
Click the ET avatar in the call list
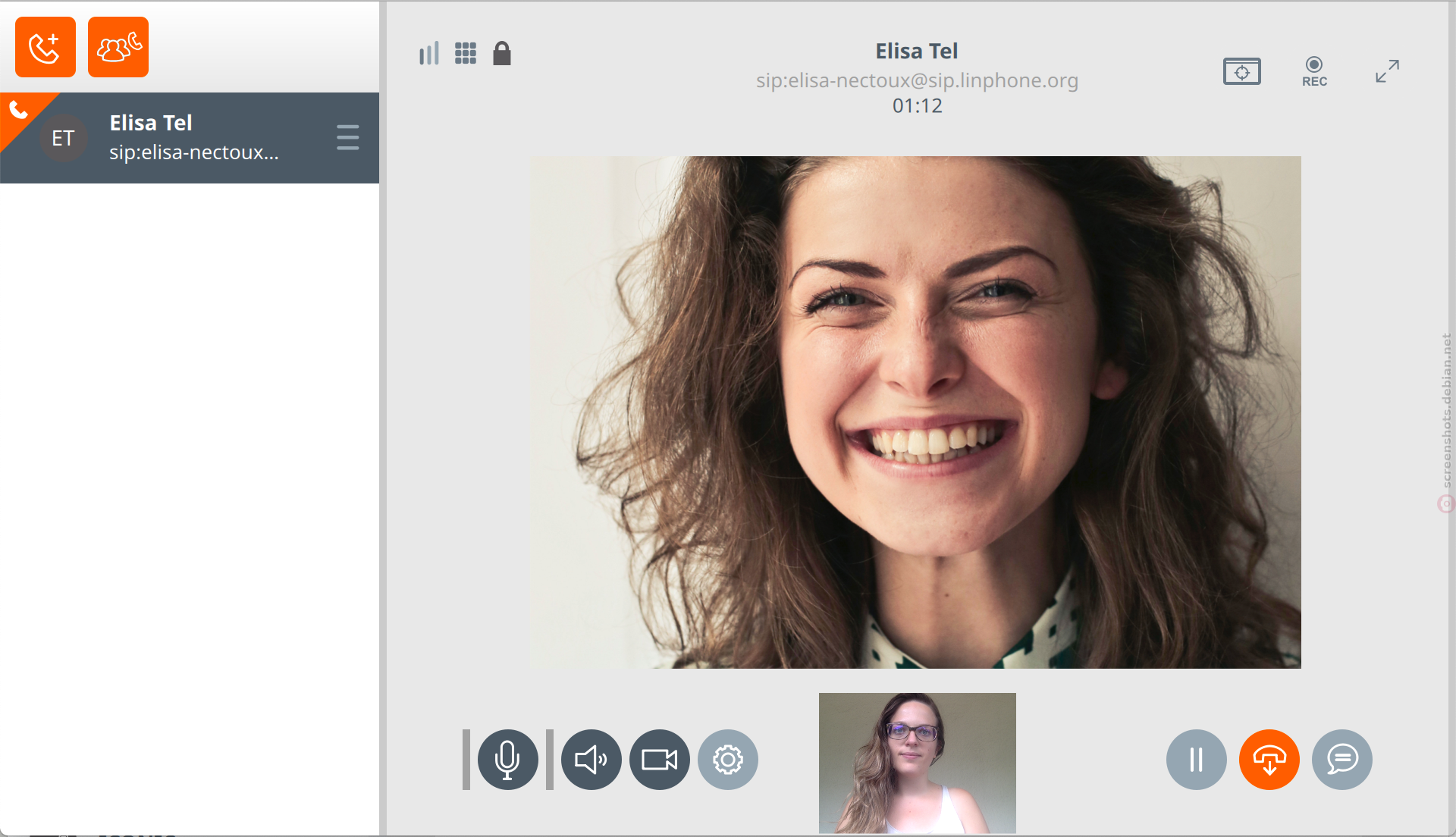63,138
